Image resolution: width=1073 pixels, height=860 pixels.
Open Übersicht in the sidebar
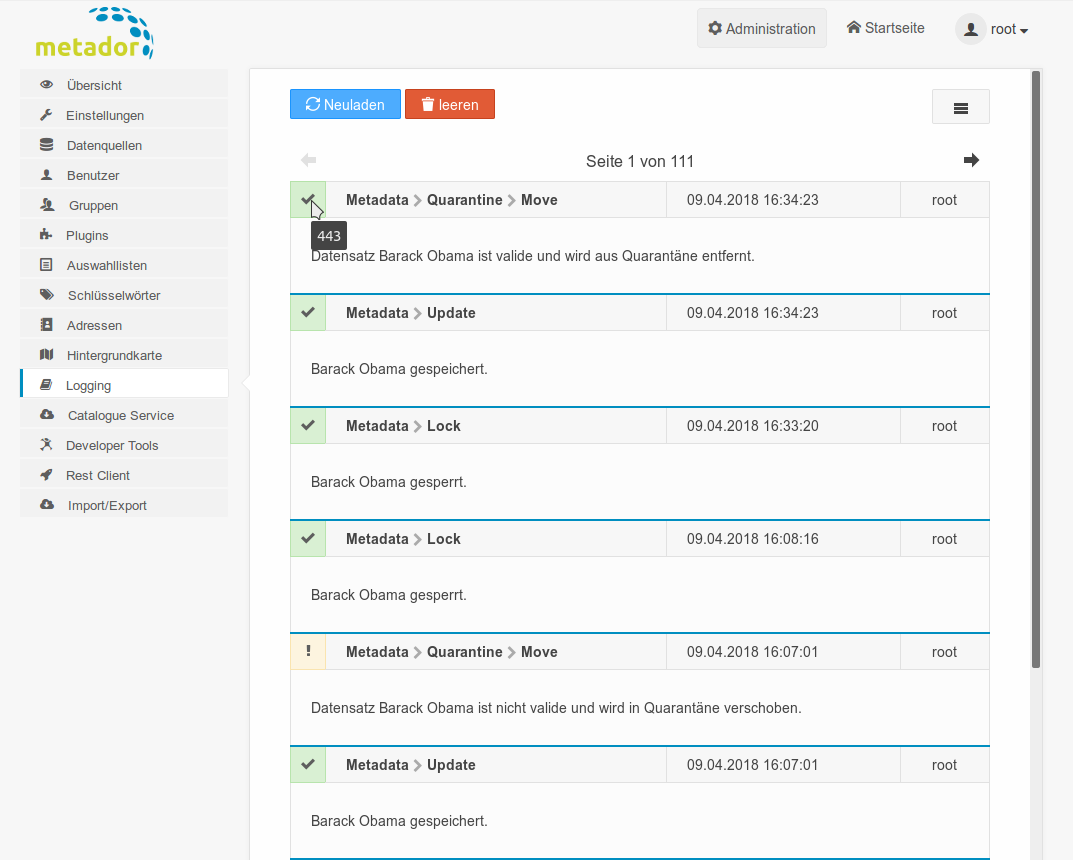(125, 85)
